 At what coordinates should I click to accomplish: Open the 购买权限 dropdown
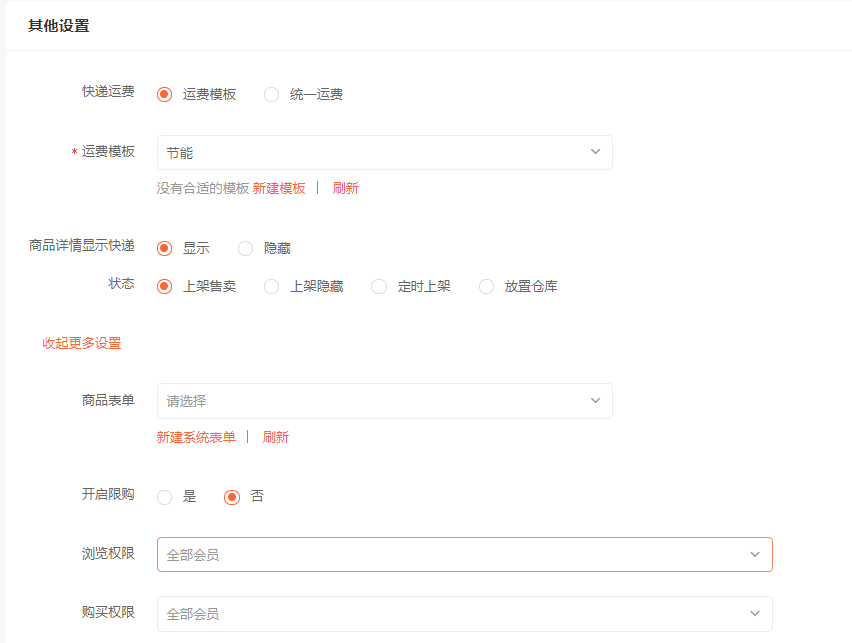[464, 614]
